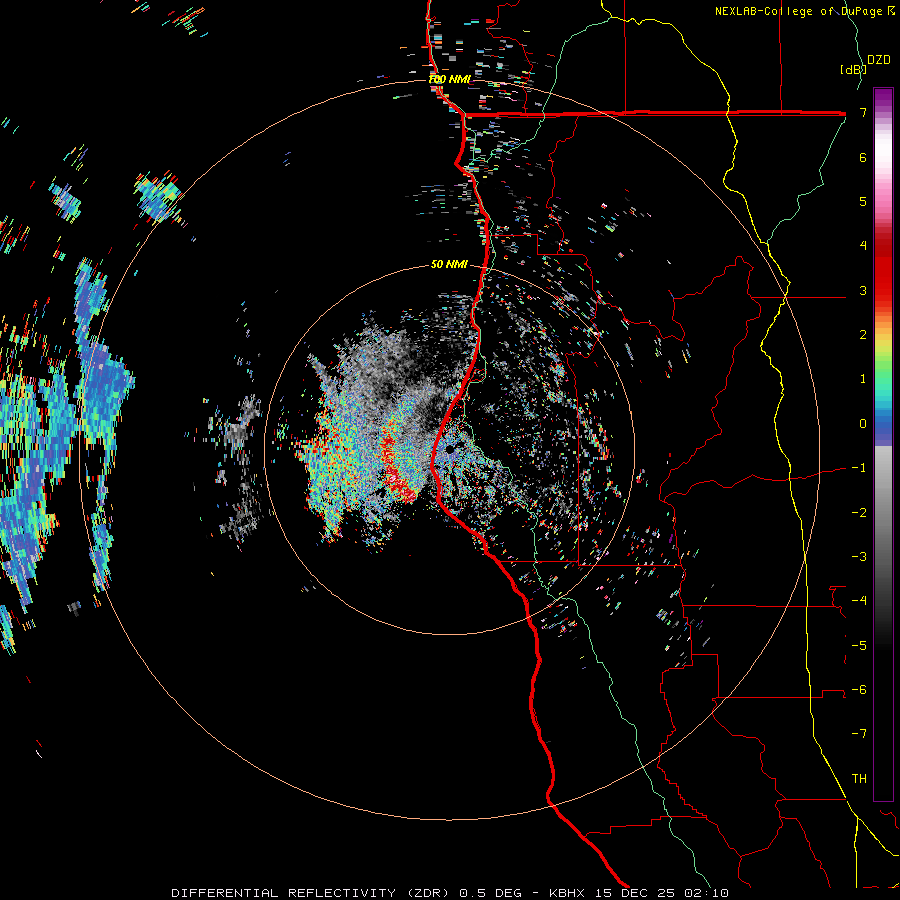
Task: Select the 7 value on color scale
Action: (x=863, y=112)
